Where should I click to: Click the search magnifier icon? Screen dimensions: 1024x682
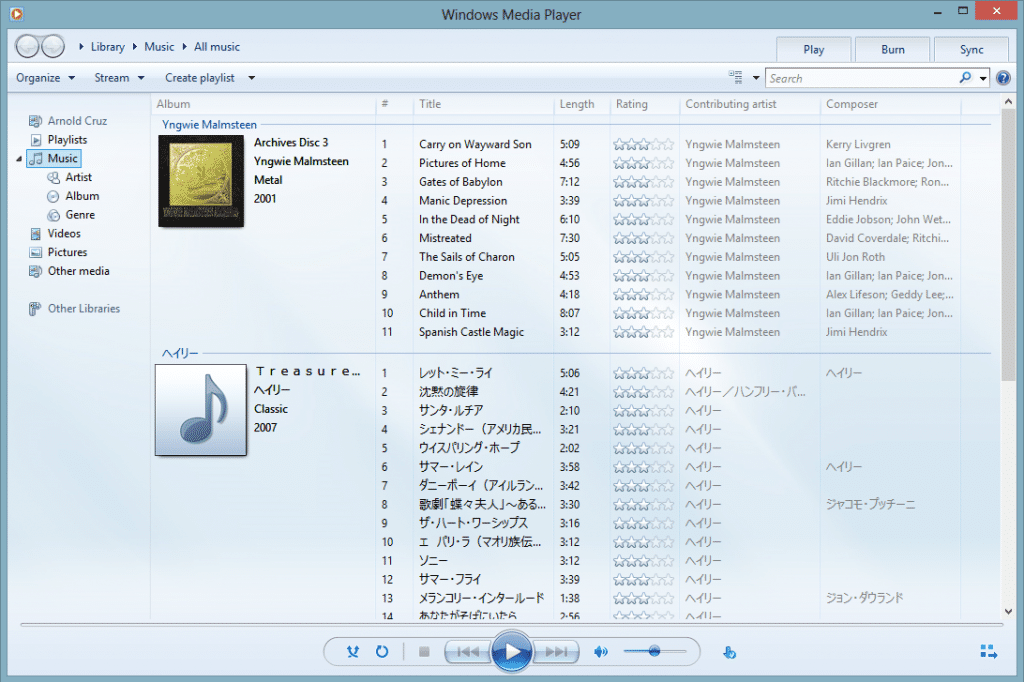coord(965,78)
